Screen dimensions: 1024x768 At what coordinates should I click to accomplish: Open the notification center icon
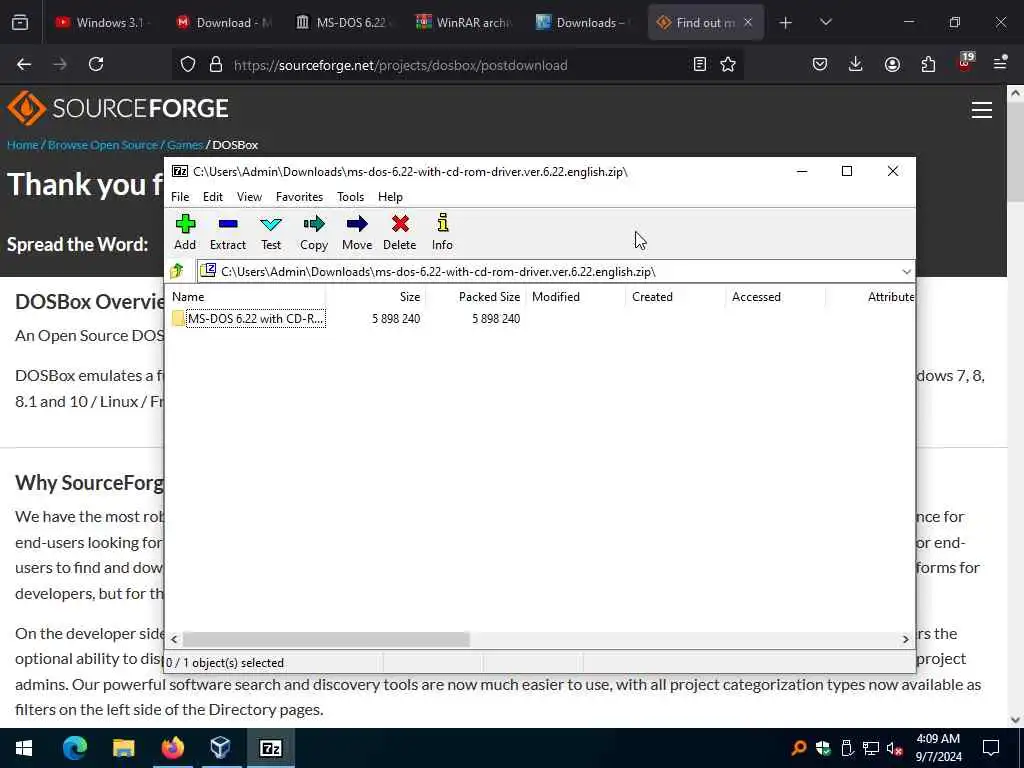pos(991,748)
